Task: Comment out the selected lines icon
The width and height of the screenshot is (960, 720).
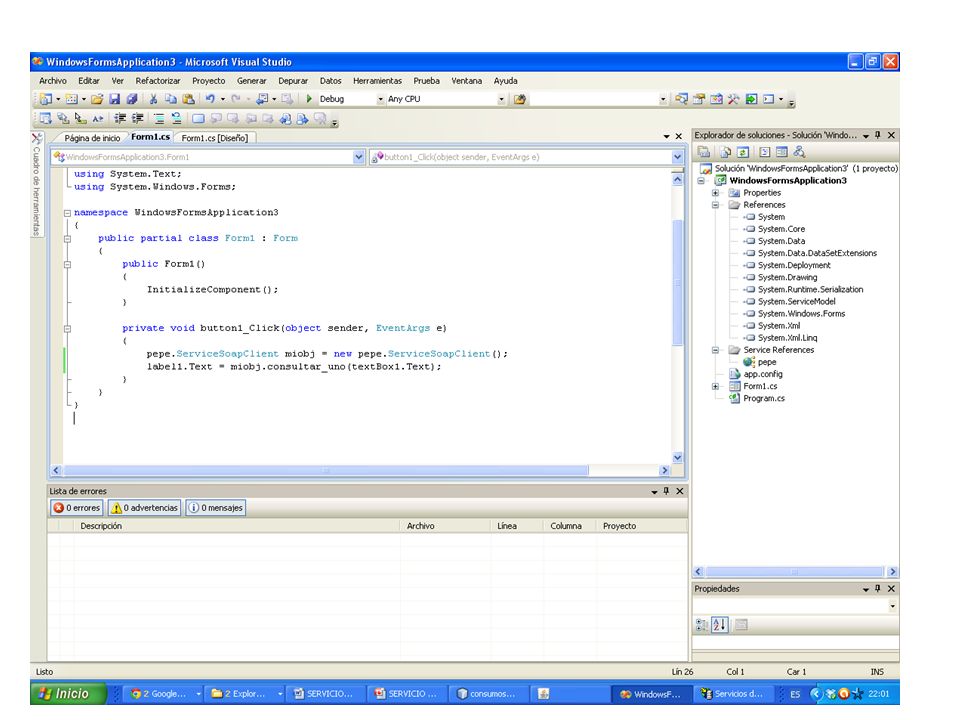Action: tap(159, 119)
